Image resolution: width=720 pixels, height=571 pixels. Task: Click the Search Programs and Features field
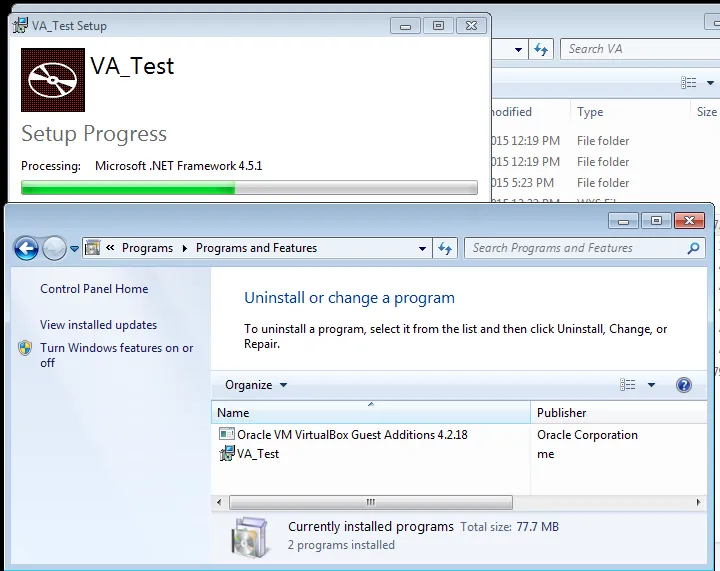coord(585,248)
